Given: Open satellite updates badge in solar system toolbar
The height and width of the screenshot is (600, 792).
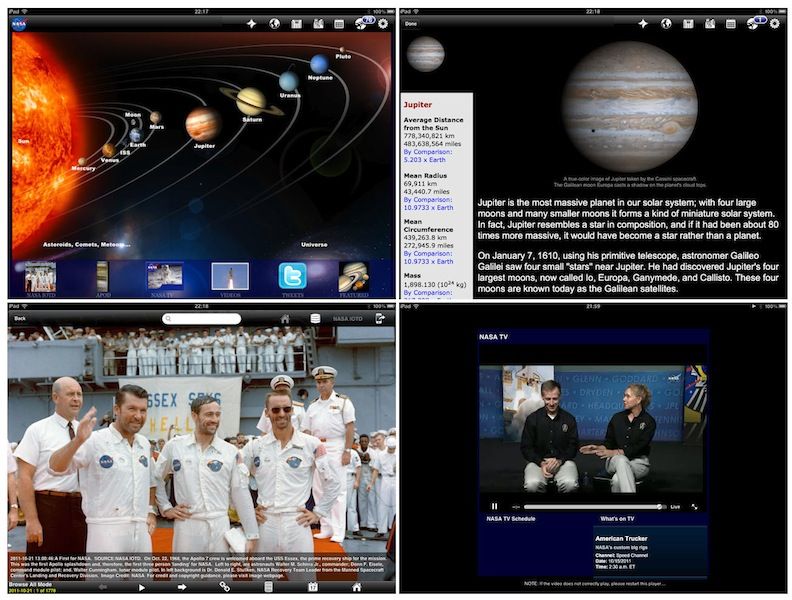Looking at the screenshot, I should pos(364,22).
